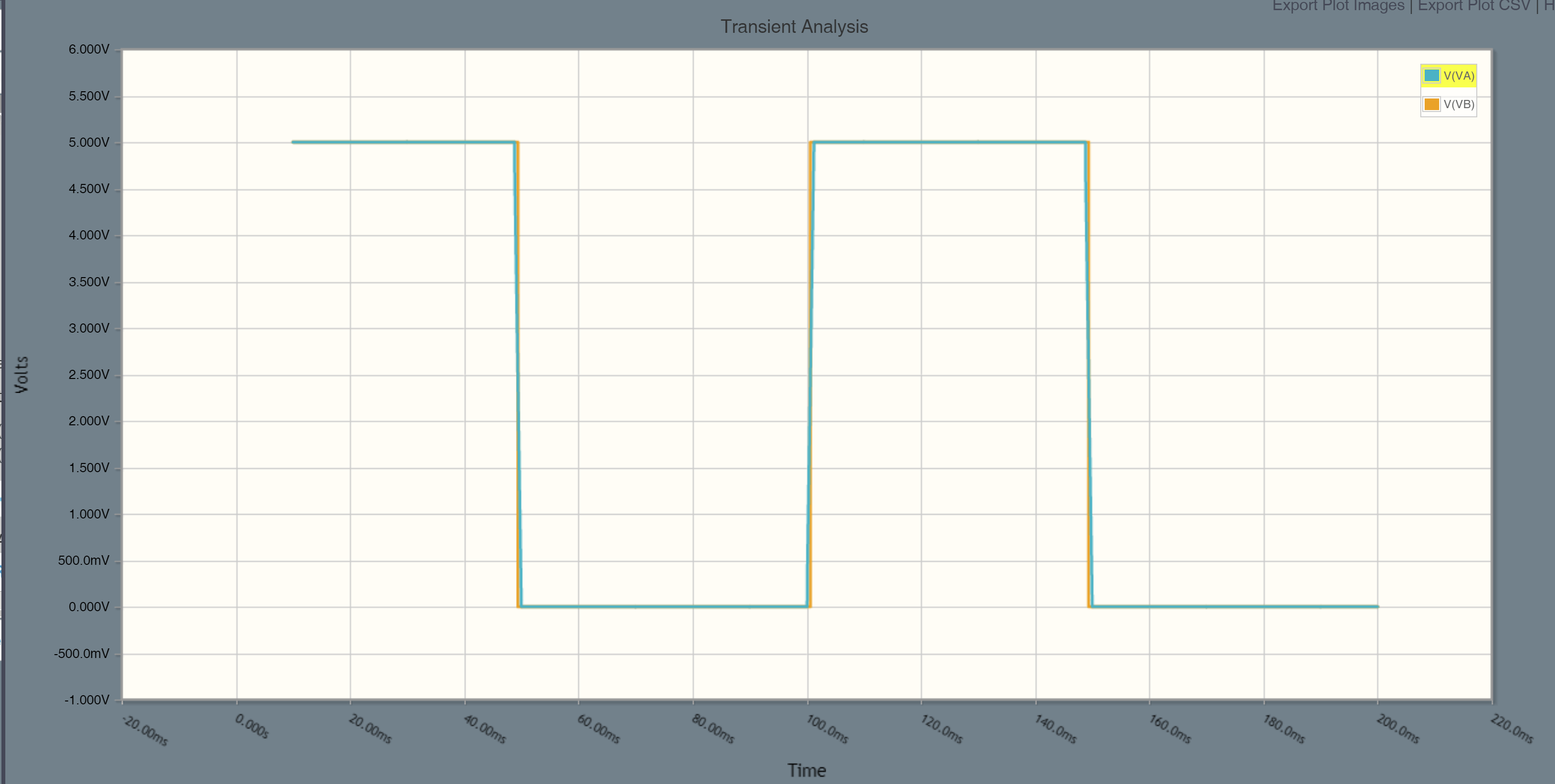
Task: Click the Volts y-axis label
Action: coord(22,375)
